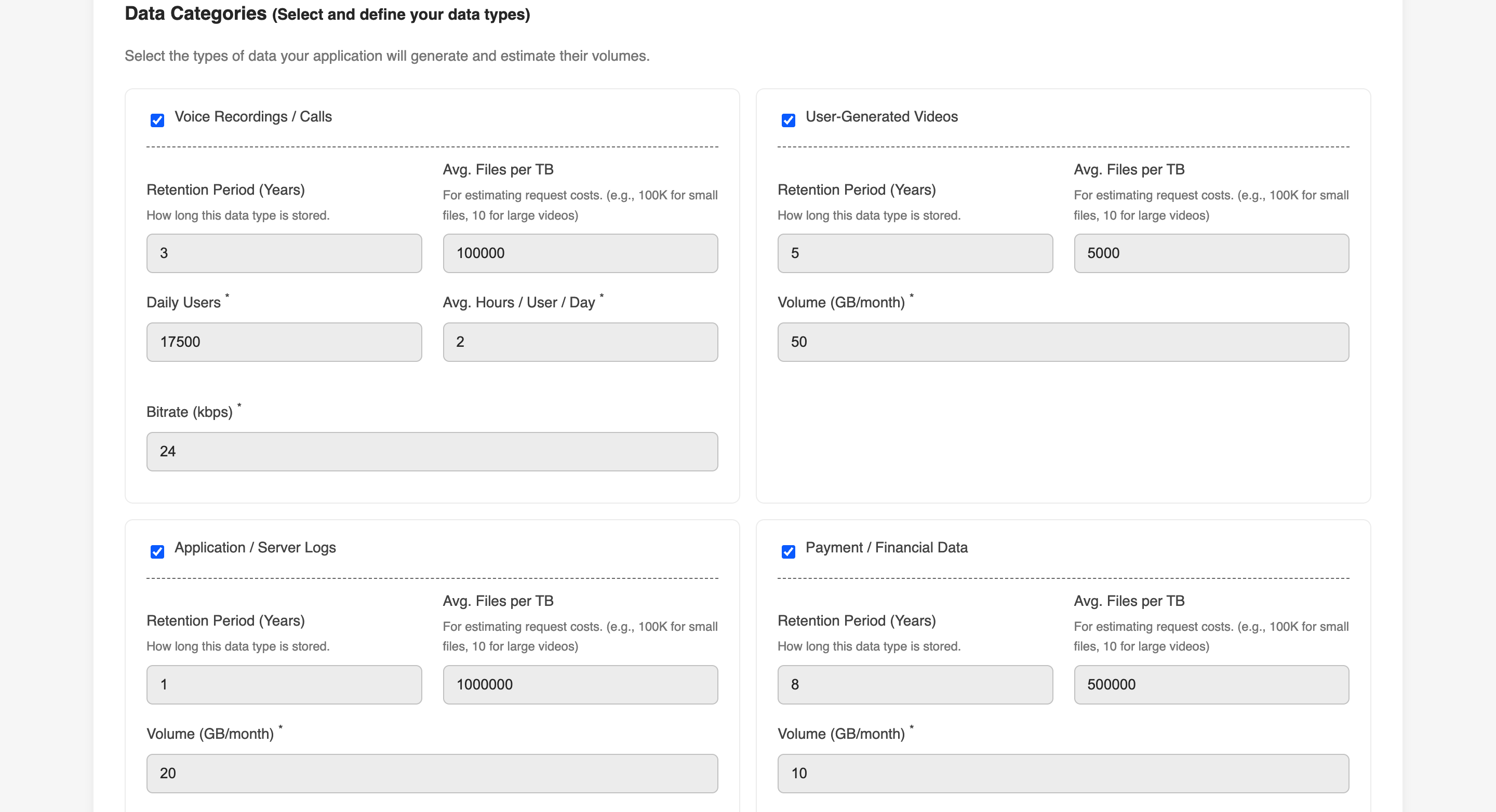Click the Voice Recordings / Calls label
The height and width of the screenshot is (812, 1496).
coord(253,117)
